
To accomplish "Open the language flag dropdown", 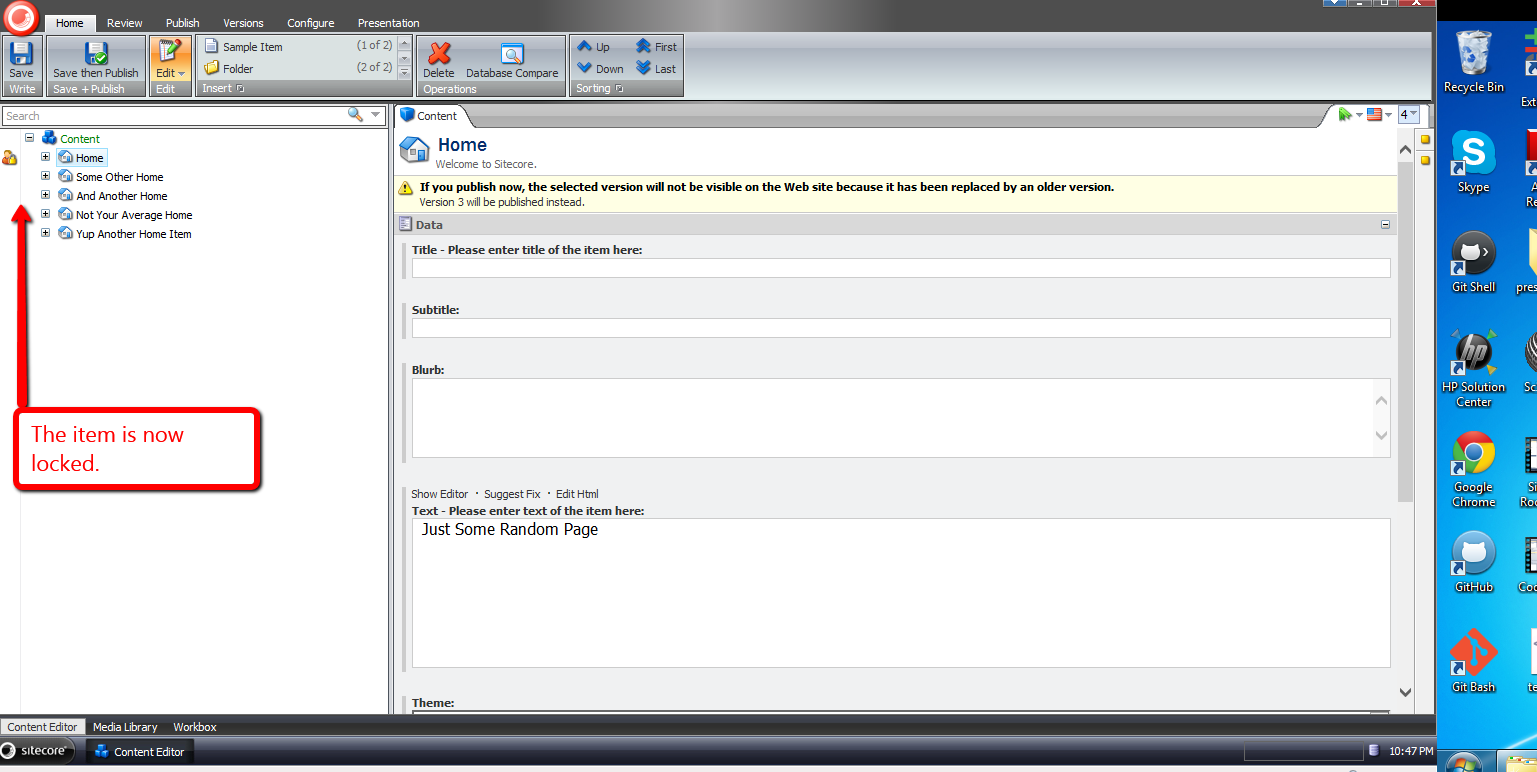I will click(1379, 115).
